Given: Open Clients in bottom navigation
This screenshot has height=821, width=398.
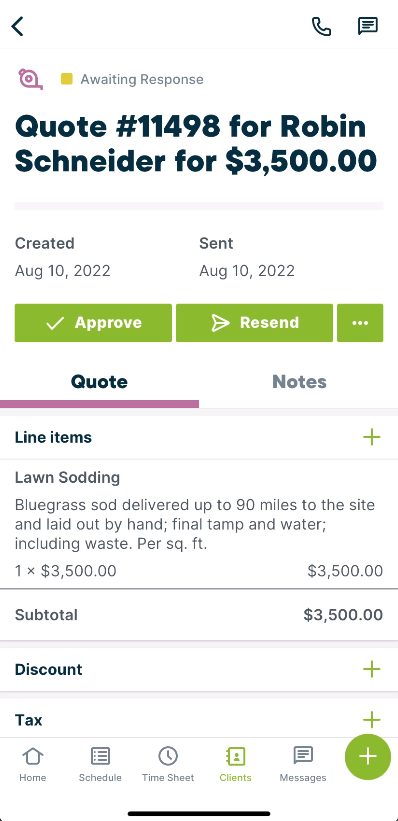Looking at the screenshot, I should pos(235,764).
